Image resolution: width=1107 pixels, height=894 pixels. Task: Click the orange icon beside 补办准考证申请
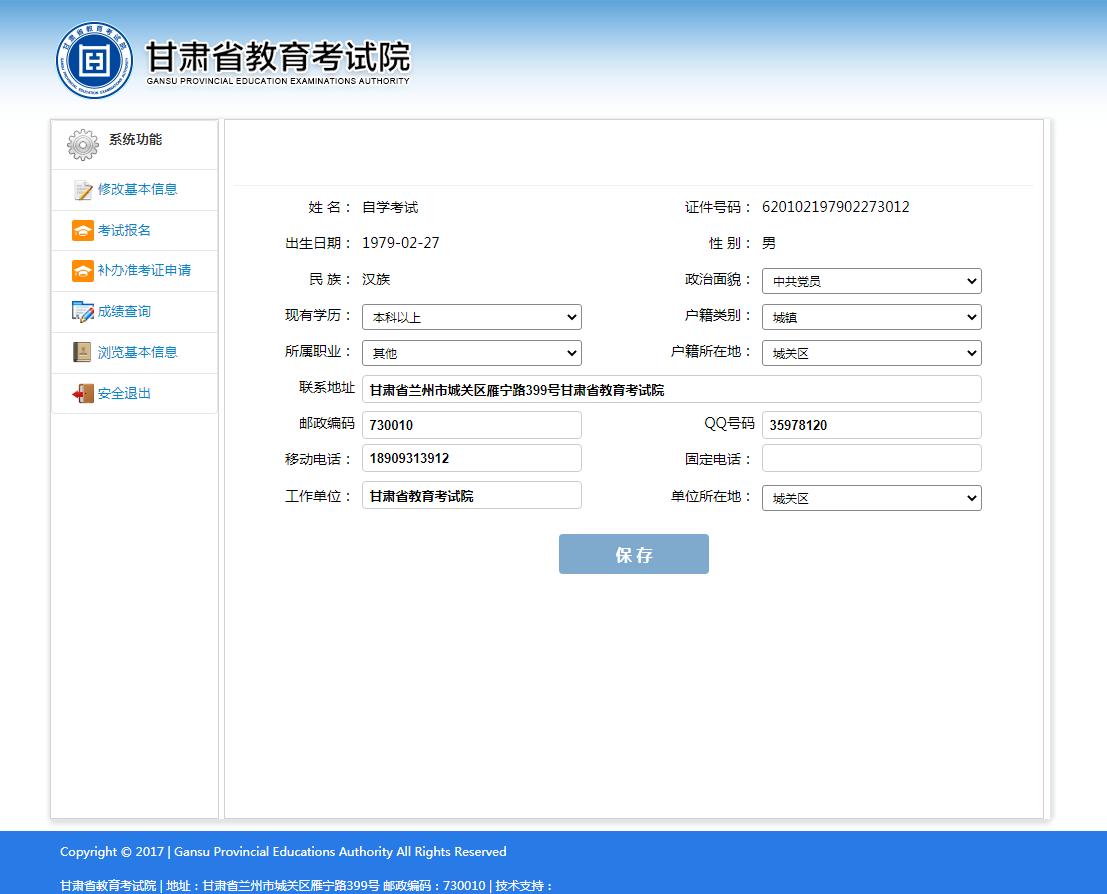(x=83, y=271)
